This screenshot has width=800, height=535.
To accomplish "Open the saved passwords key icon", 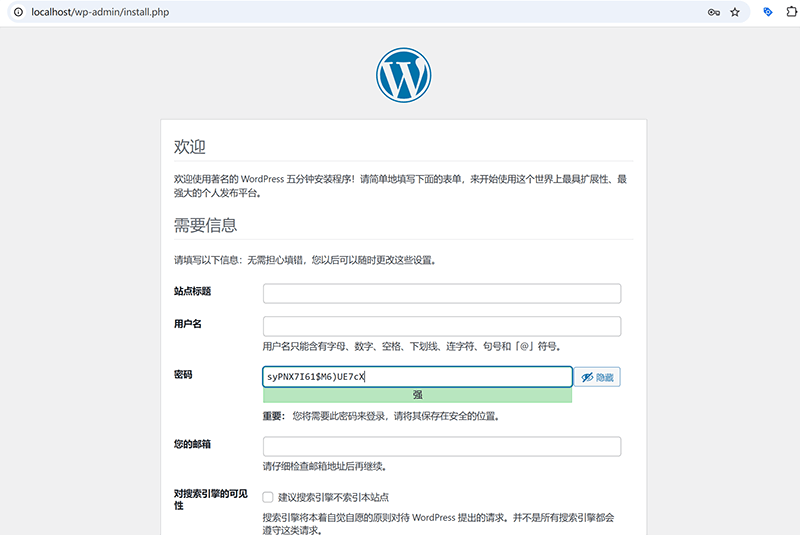I will tap(713, 12).
